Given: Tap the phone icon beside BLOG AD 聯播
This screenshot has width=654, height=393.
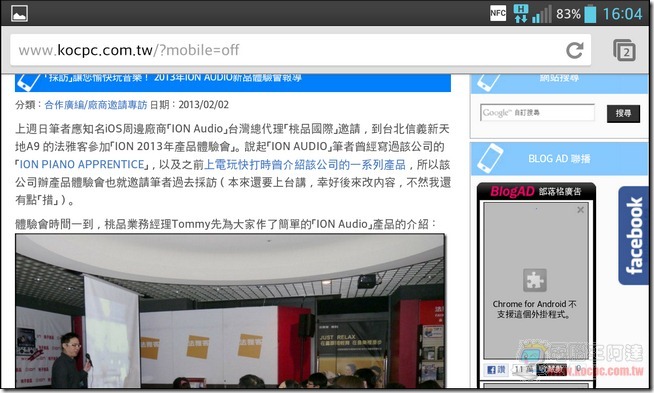Looking at the screenshot, I should coord(489,158).
